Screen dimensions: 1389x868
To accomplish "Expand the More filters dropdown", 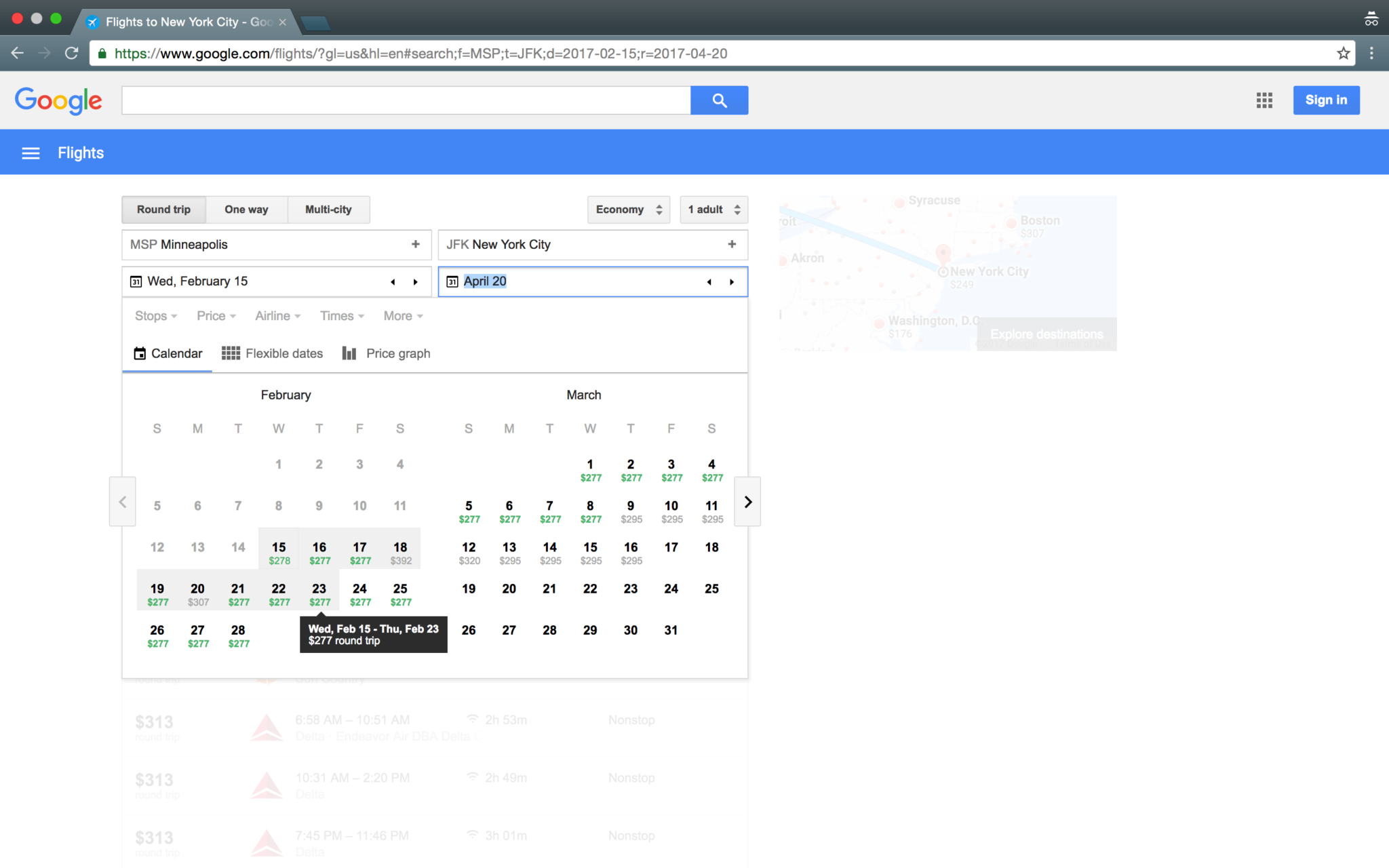I will coord(403,316).
